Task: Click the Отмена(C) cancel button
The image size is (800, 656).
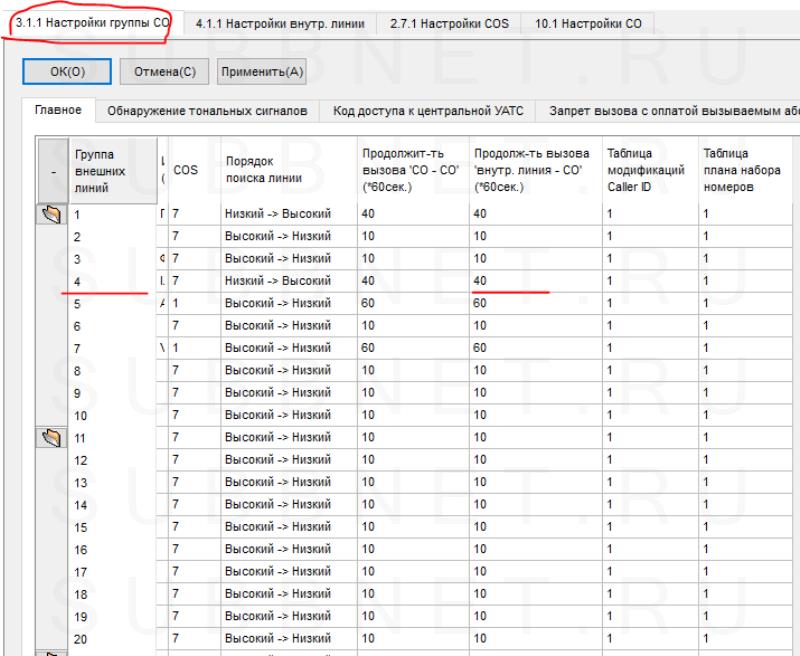Action: (x=159, y=71)
